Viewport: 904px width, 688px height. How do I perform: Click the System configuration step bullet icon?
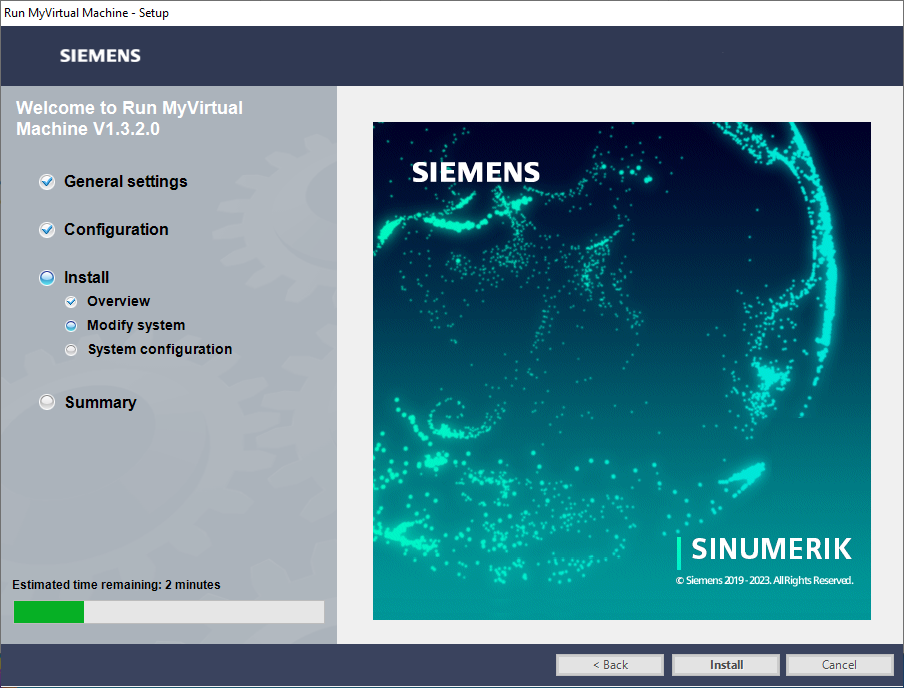click(71, 350)
